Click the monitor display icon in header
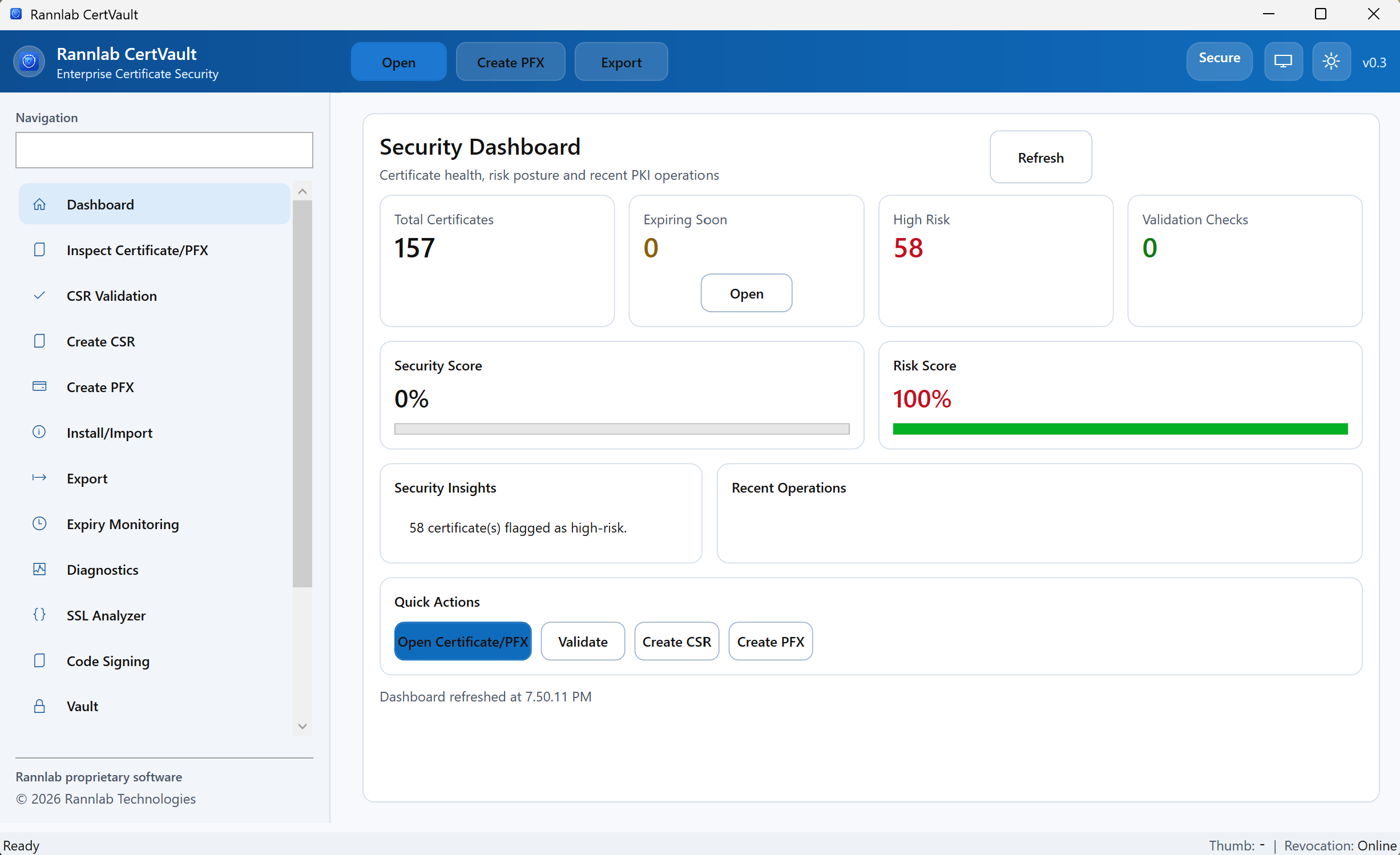 [1283, 62]
